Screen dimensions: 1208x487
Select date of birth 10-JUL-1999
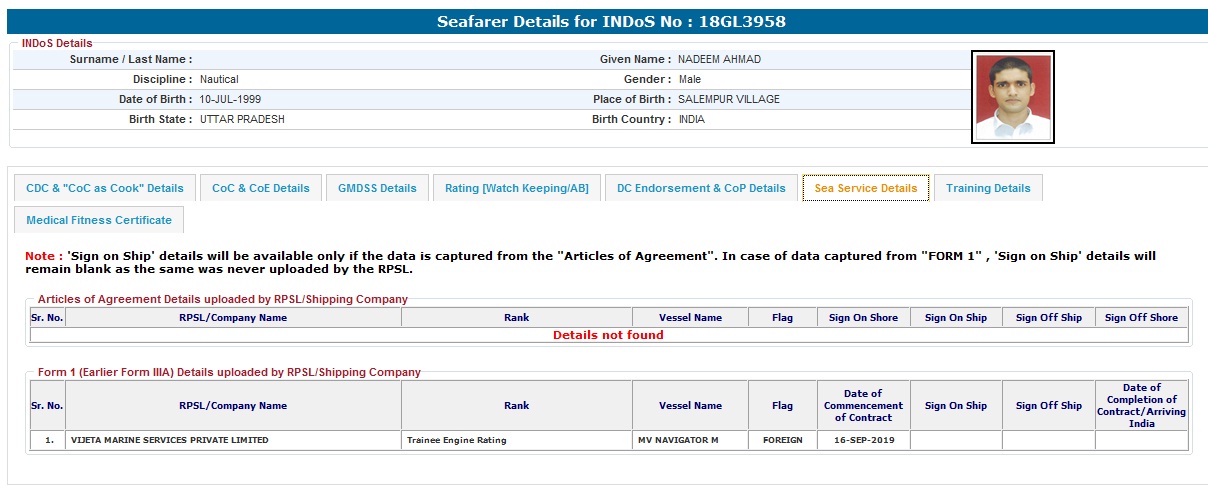[x=230, y=99]
